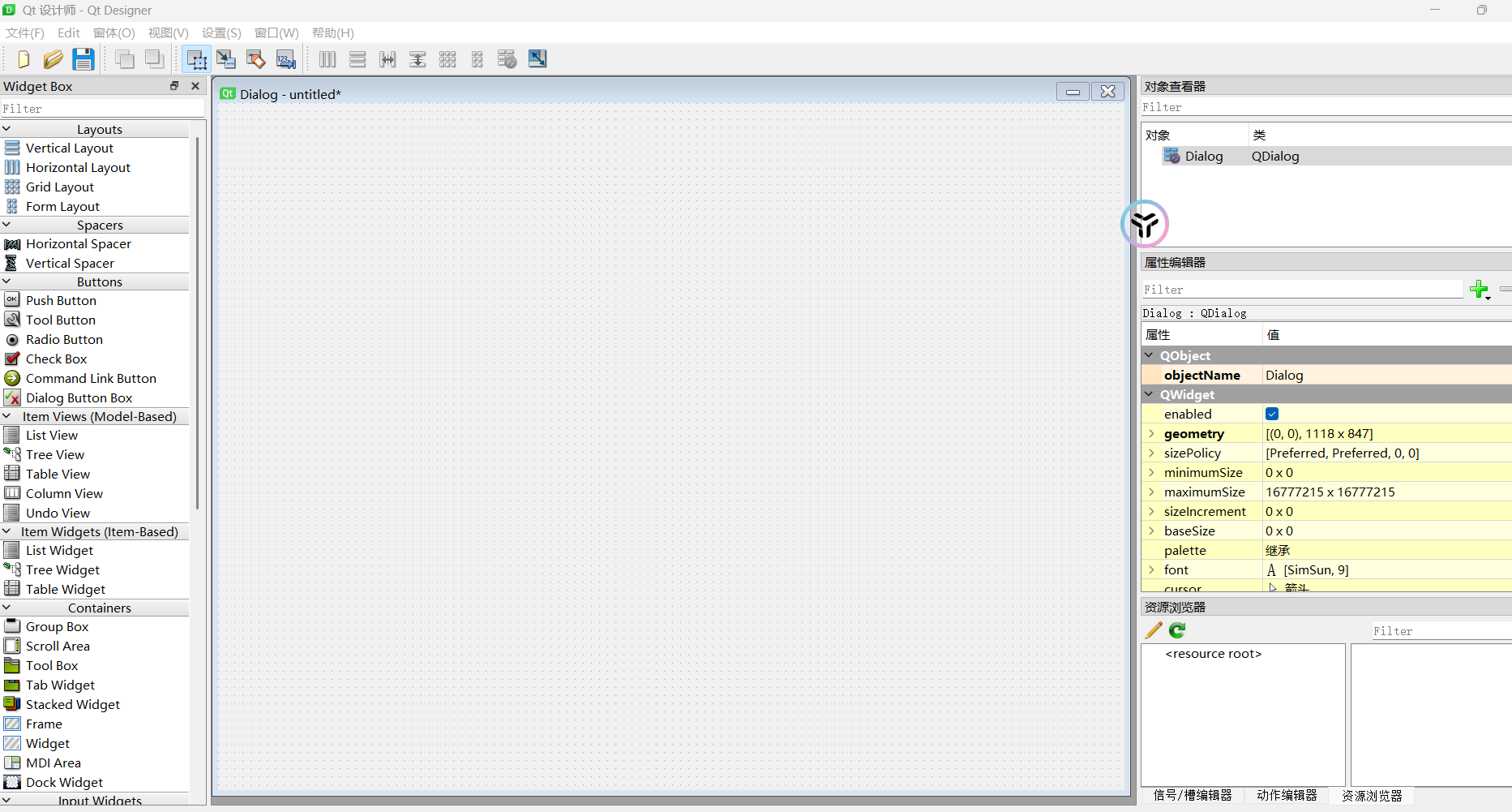
Task: Click the Lay Out in Grid icon
Action: click(448, 59)
